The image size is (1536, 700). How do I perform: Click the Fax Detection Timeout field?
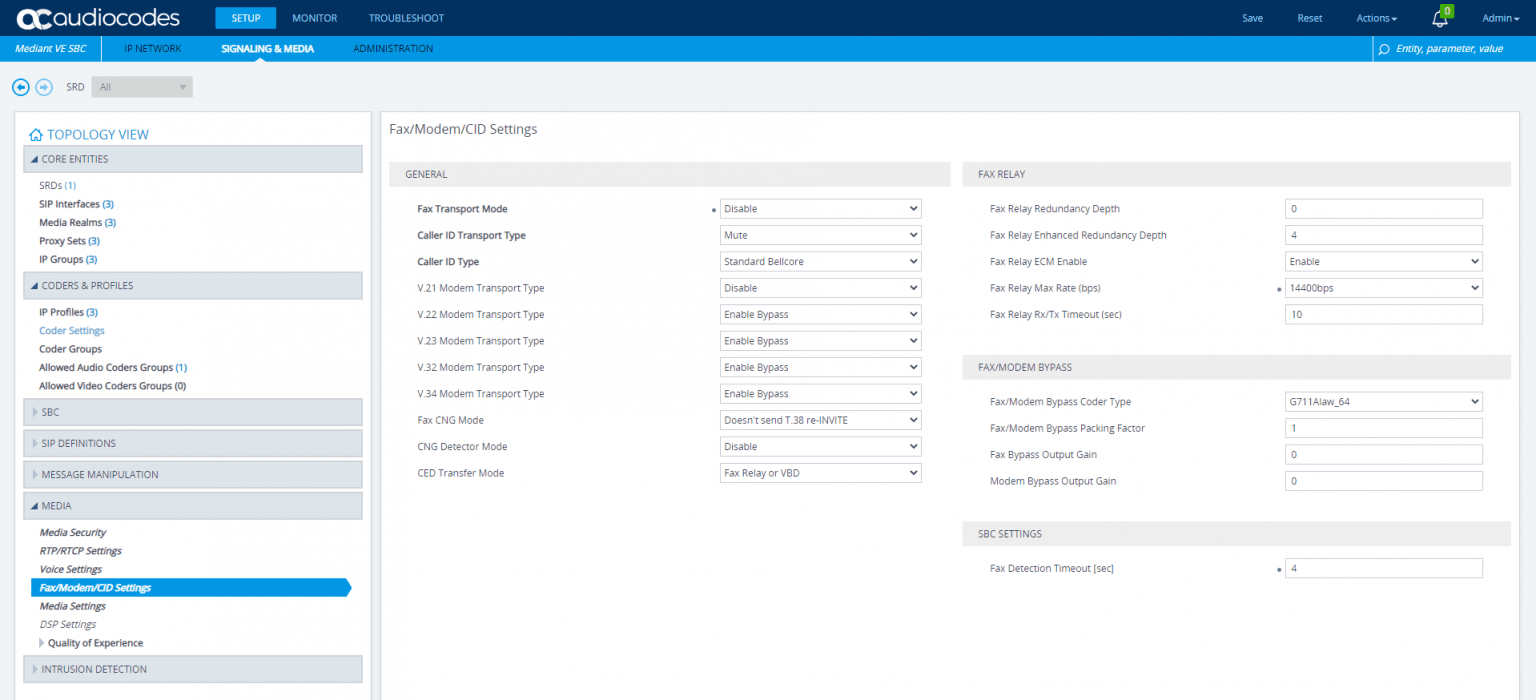1383,568
